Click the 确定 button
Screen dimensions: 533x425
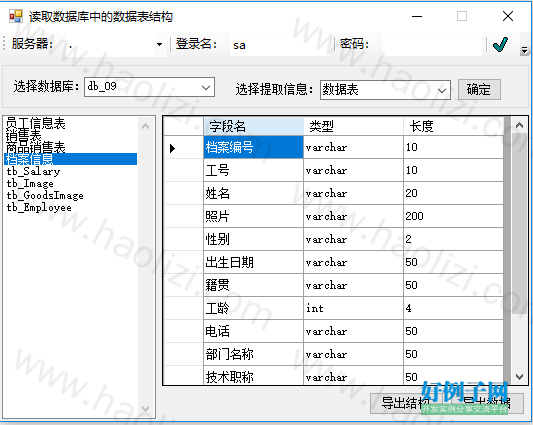(479, 90)
